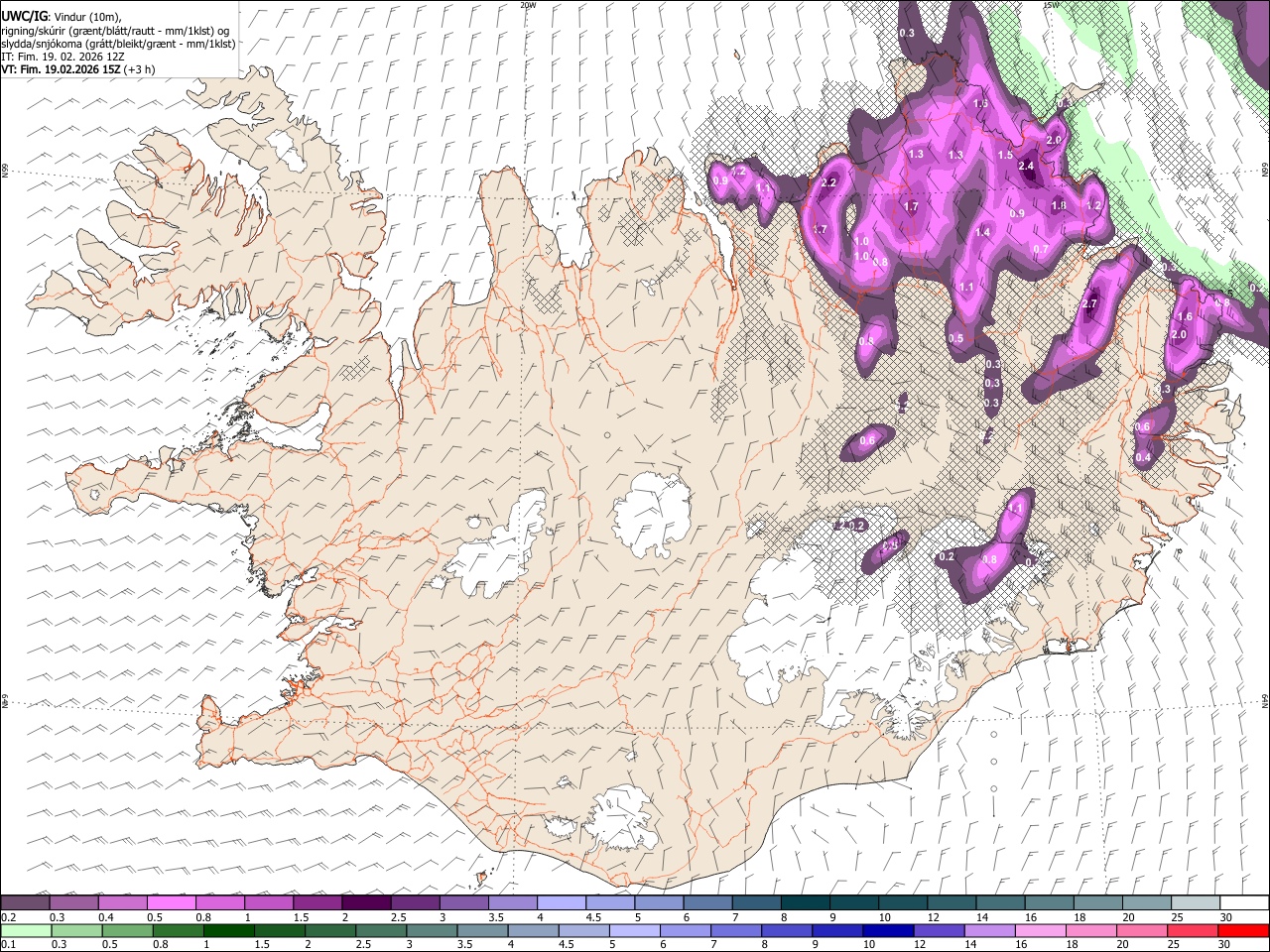
Task: Click the magenta 1.5–2 swatch in the upper legend row
Action: coord(317,902)
